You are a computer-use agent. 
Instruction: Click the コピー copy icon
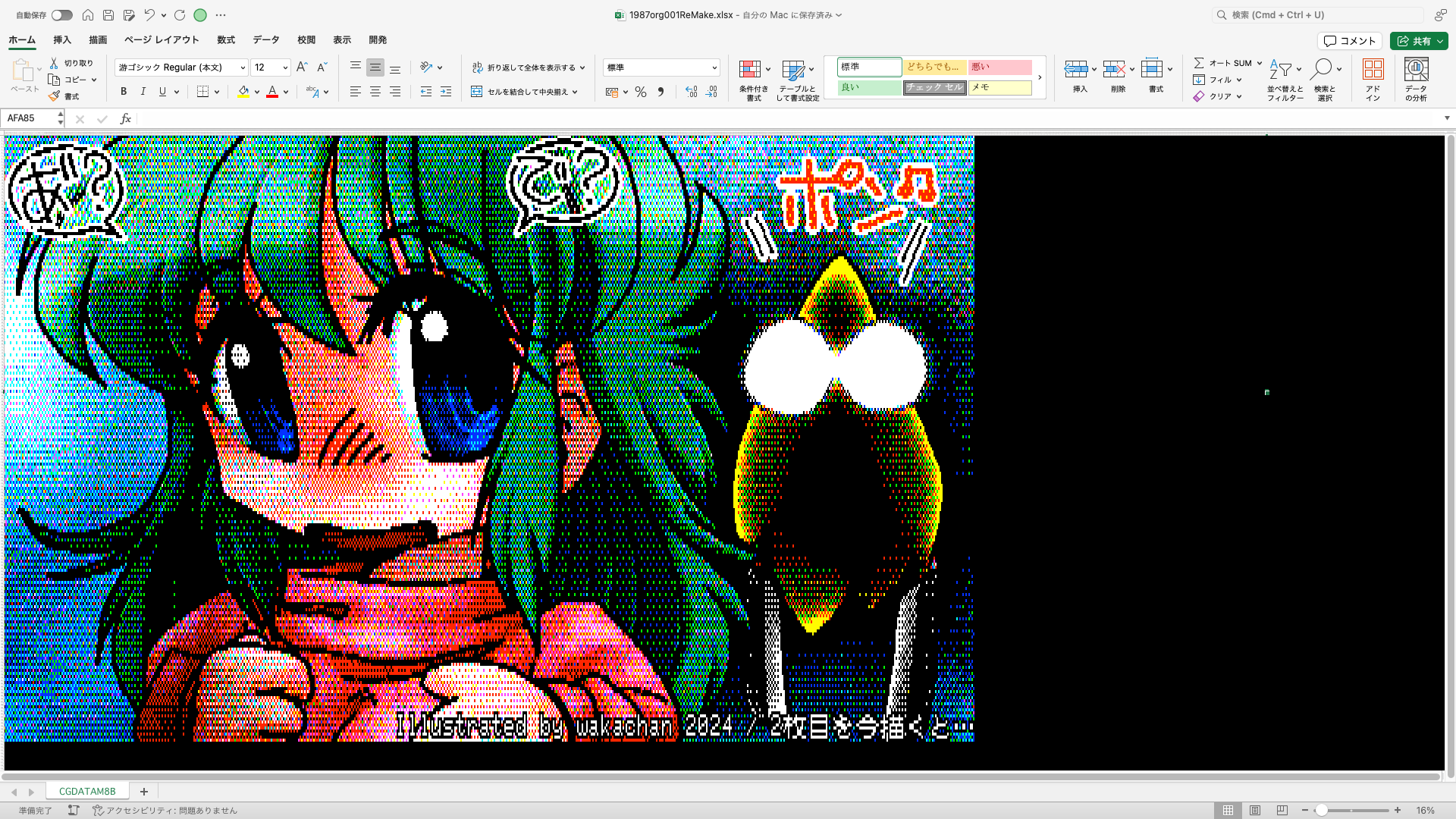coord(54,80)
